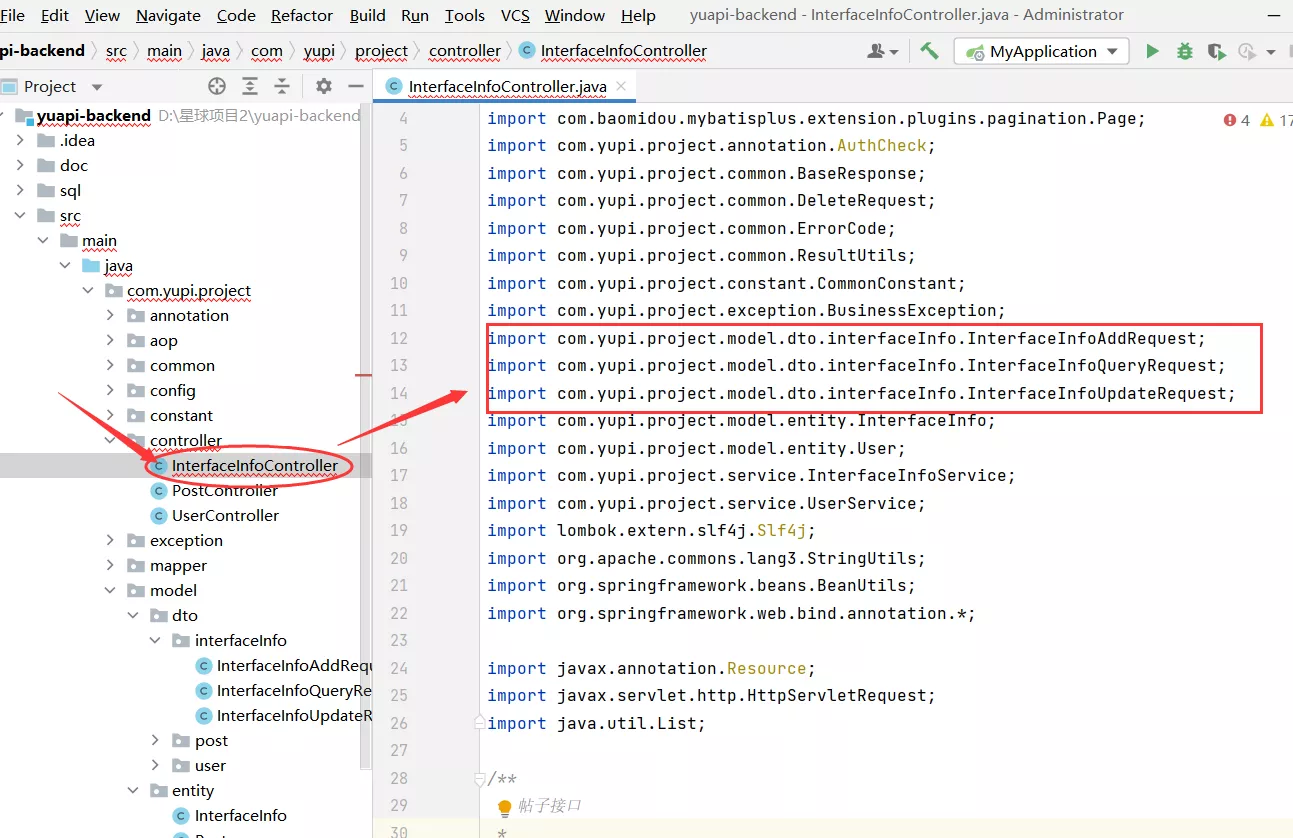1293x838 pixels.
Task: Select InterfaceInfoUpdateRequest class in the tree
Action: tap(283, 715)
